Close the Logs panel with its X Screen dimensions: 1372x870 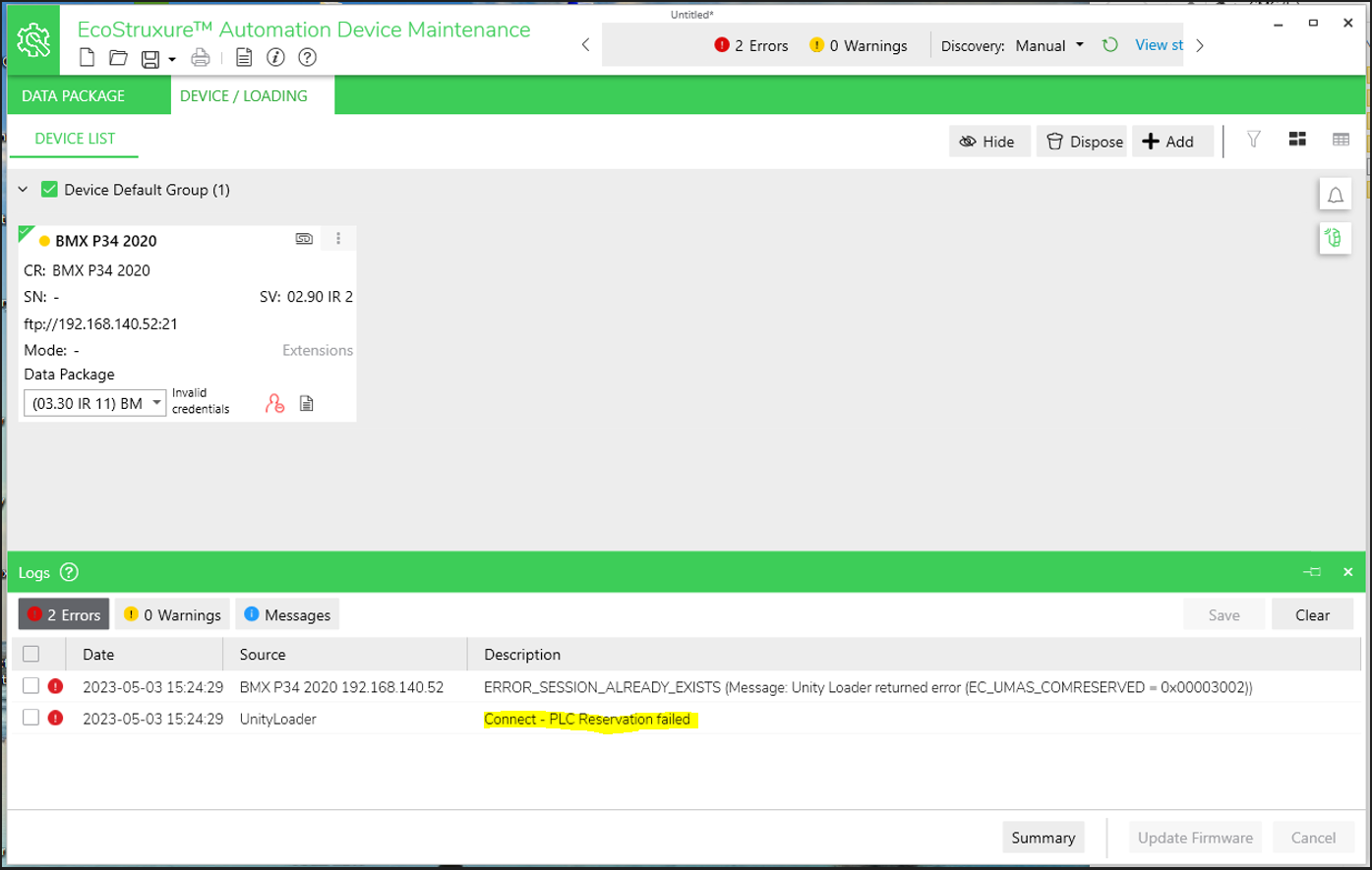tap(1348, 572)
